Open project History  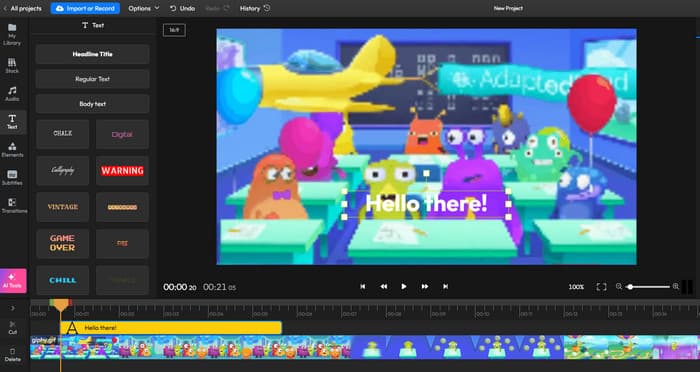[x=255, y=8]
